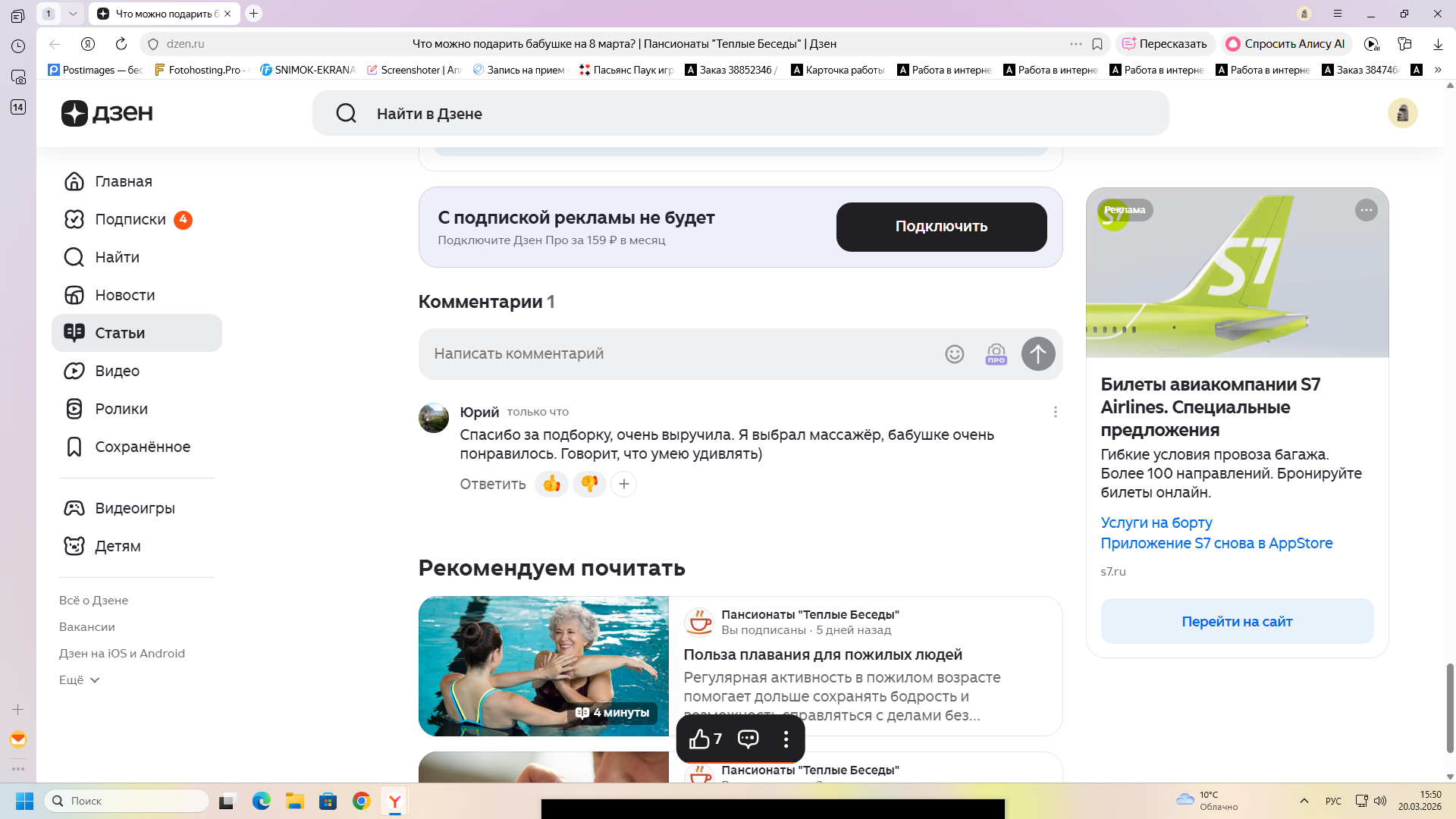The height and width of the screenshot is (819, 1456).
Task: Click the bookmark icon in address bar
Action: tap(1097, 44)
